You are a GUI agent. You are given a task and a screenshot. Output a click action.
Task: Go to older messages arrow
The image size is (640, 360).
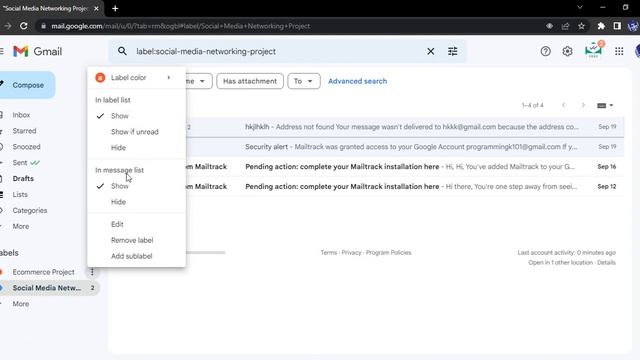tap(583, 105)
